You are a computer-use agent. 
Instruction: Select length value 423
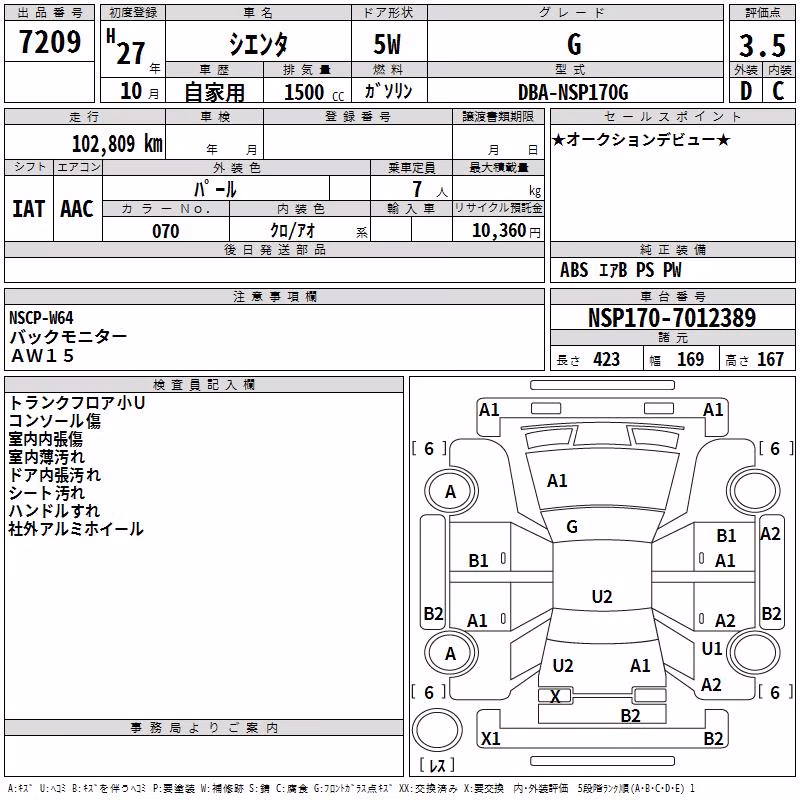[x=607, y=359]
